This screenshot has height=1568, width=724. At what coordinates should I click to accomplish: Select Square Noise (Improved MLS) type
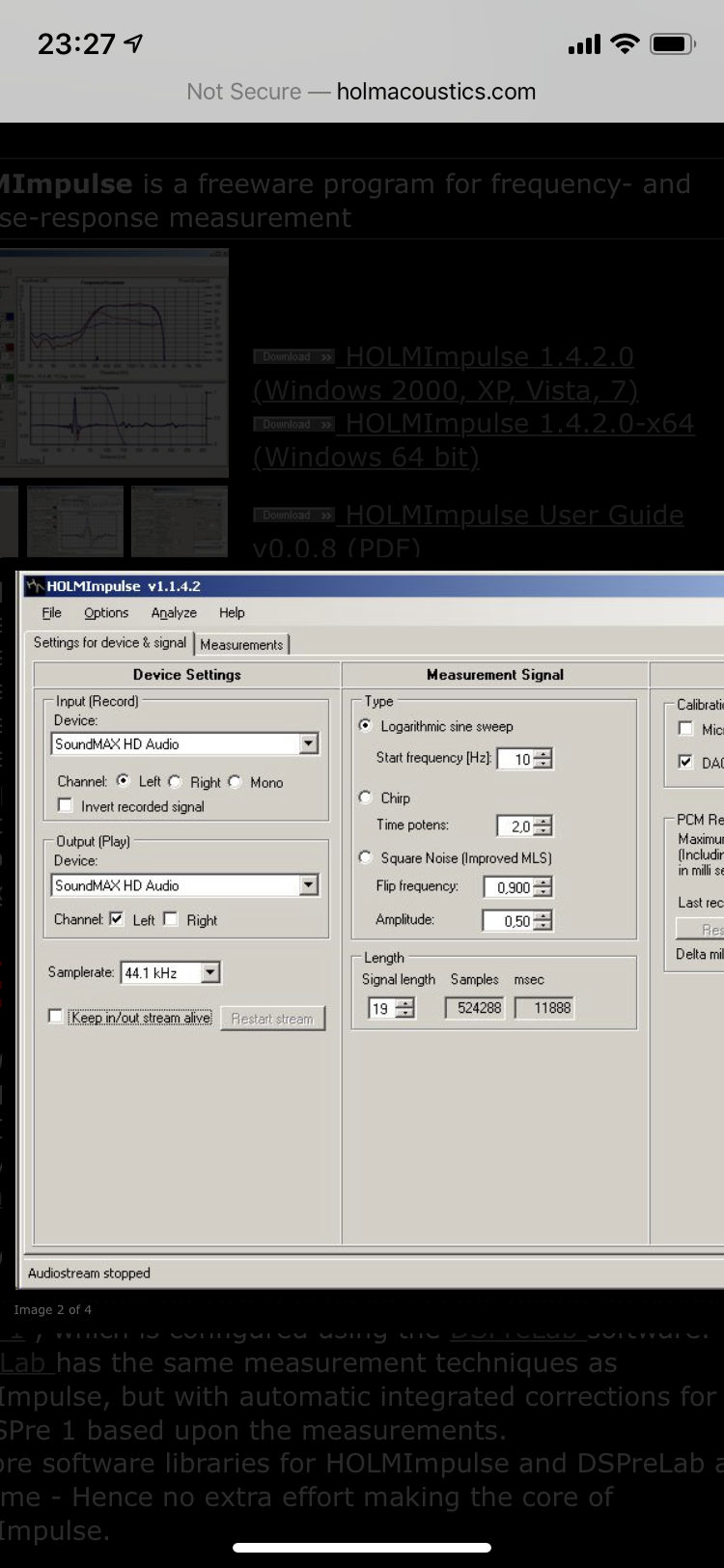coord(365,856)
